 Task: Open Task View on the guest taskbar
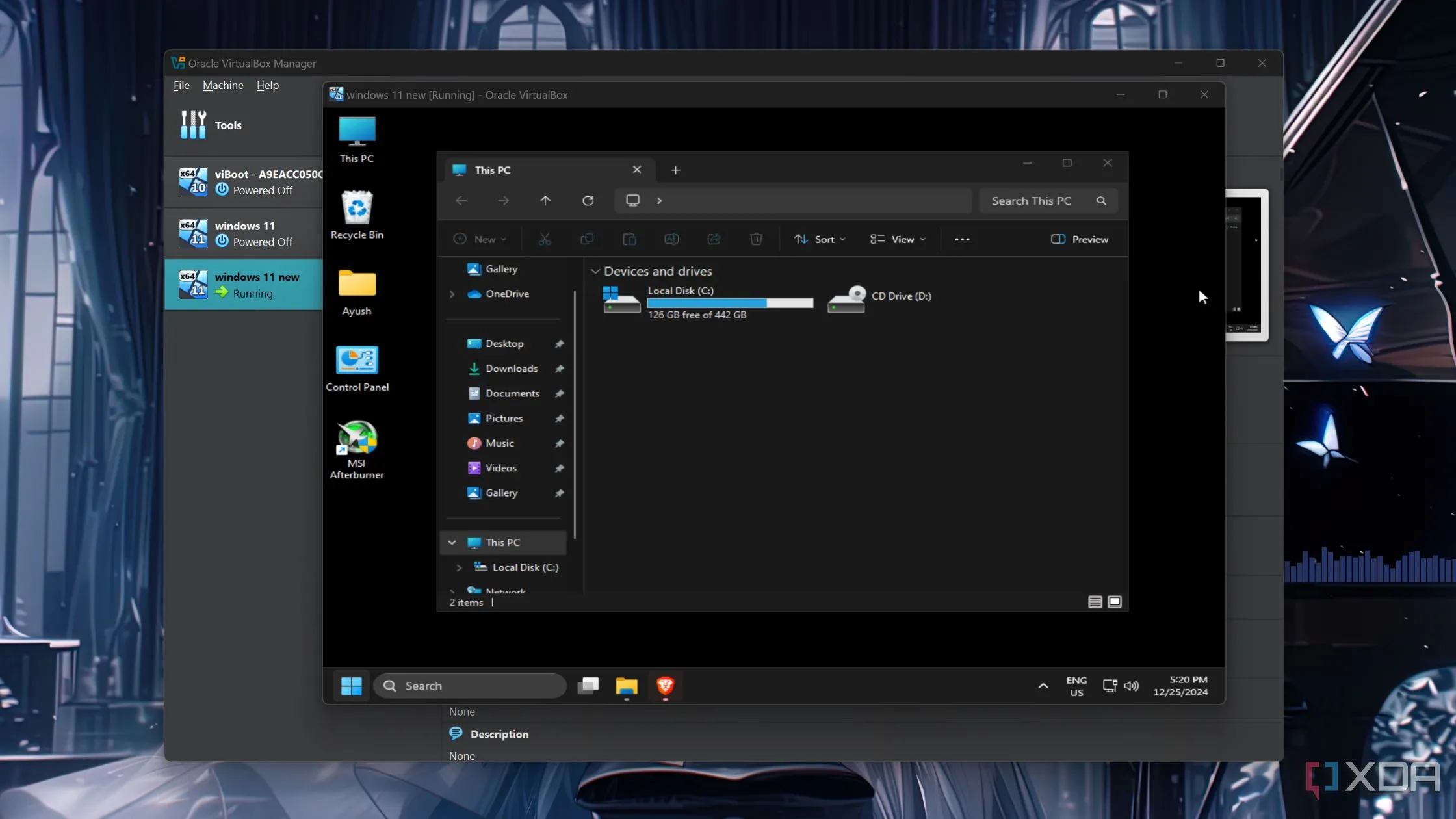(x=588, y=686)
